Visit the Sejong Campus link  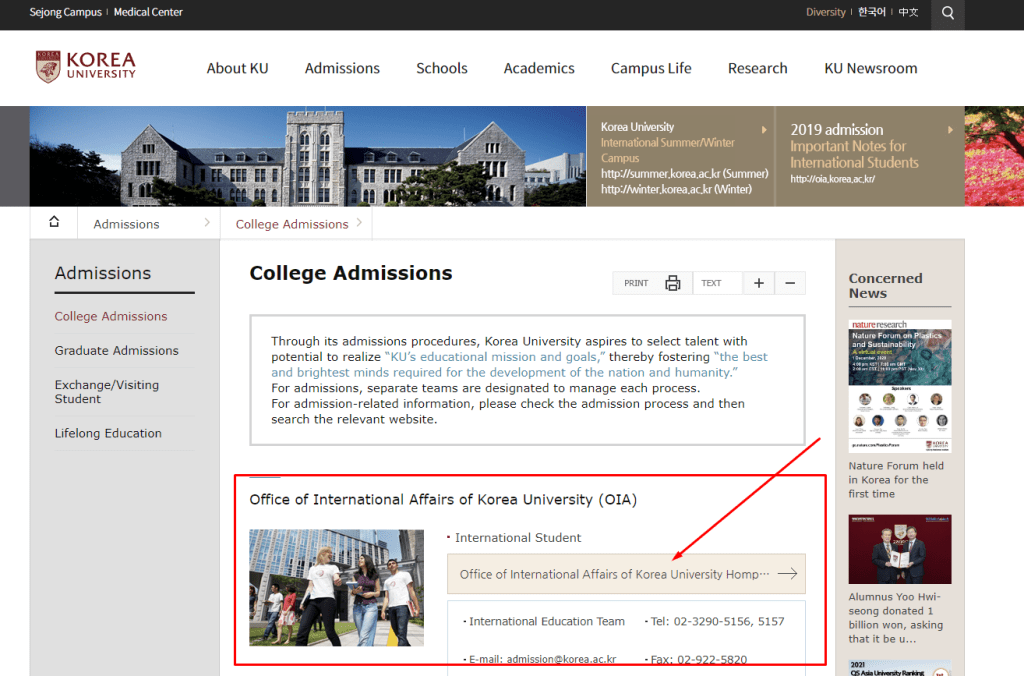pos(65,12)
